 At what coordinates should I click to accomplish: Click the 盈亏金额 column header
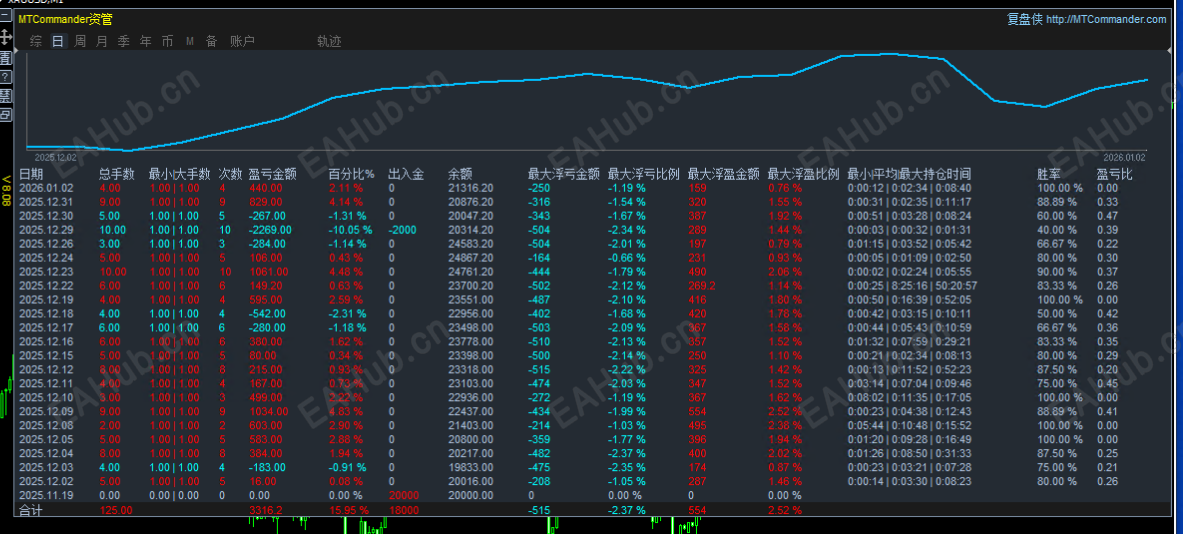click(x=272, y=174)
